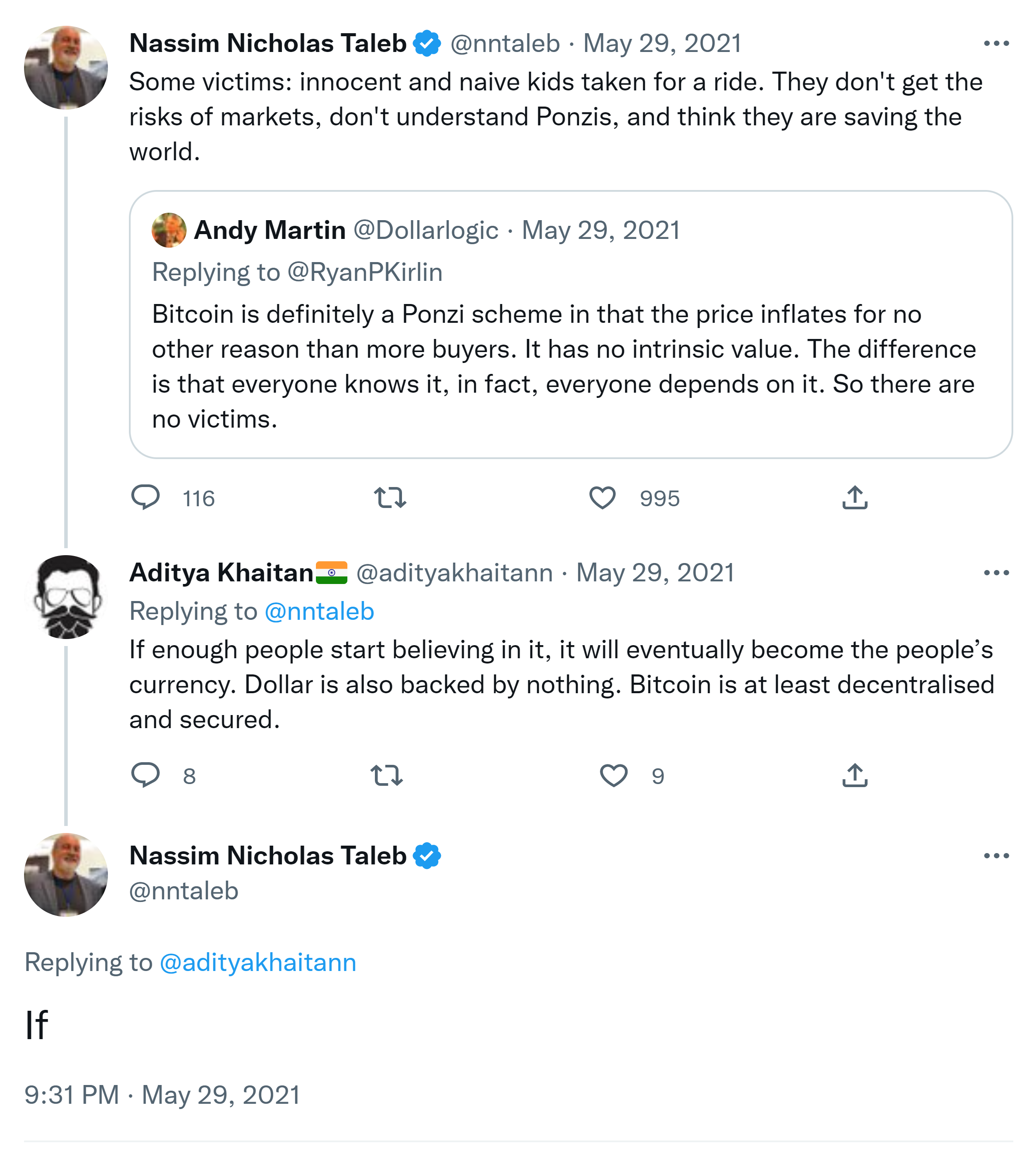Share Taleb's top tweet
The image size is (1036, 1161).
coord(854,498)
